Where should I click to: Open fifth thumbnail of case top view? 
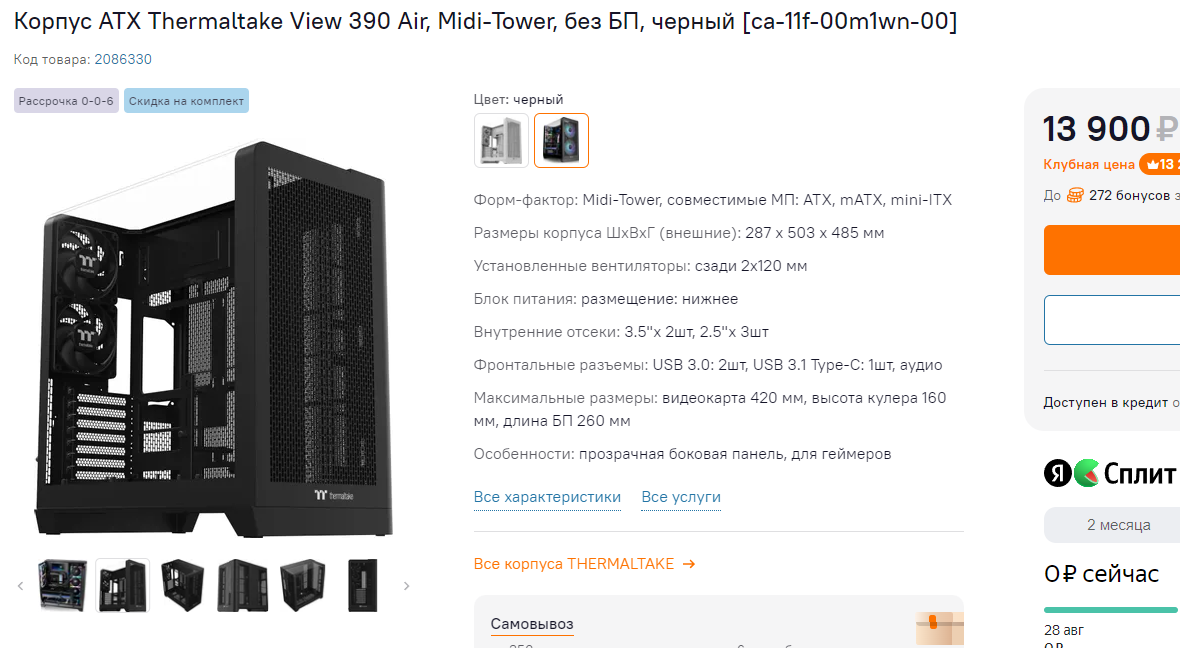pos(303,585)
